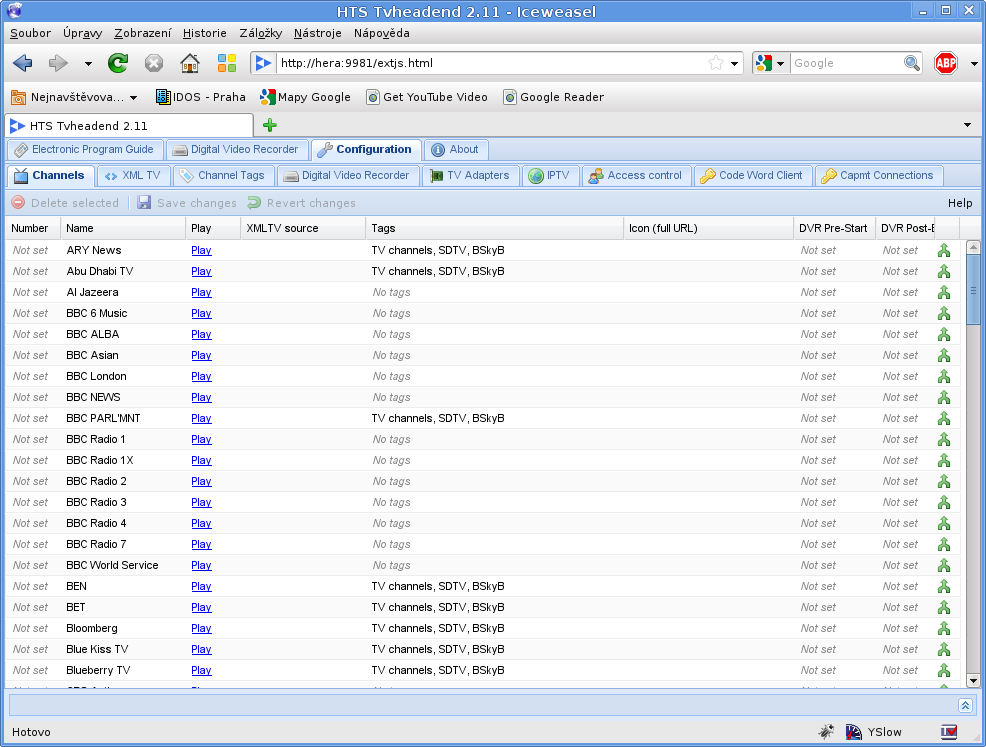The width and height of the screenshot is (986, 747).
Task: Click the Al Jazeera row tree icon
Action: tap(944, 292)
